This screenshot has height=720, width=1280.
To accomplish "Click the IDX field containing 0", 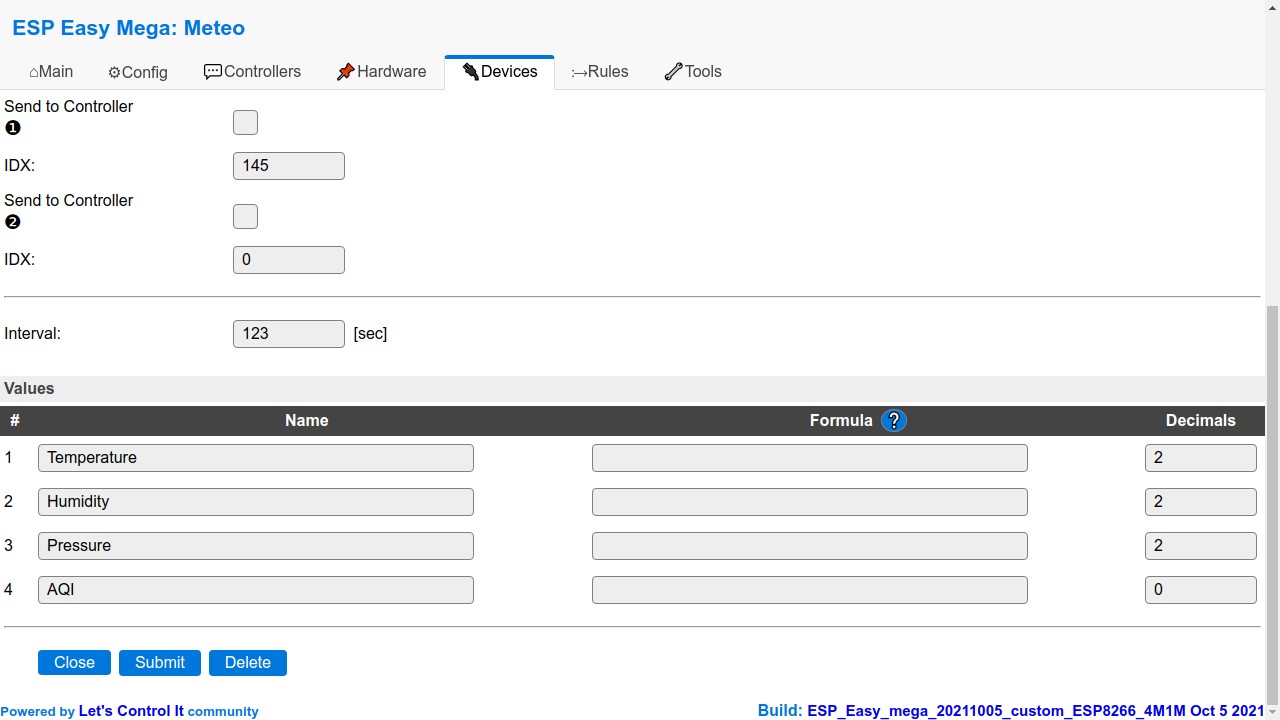I will click(x=289, y=260).
